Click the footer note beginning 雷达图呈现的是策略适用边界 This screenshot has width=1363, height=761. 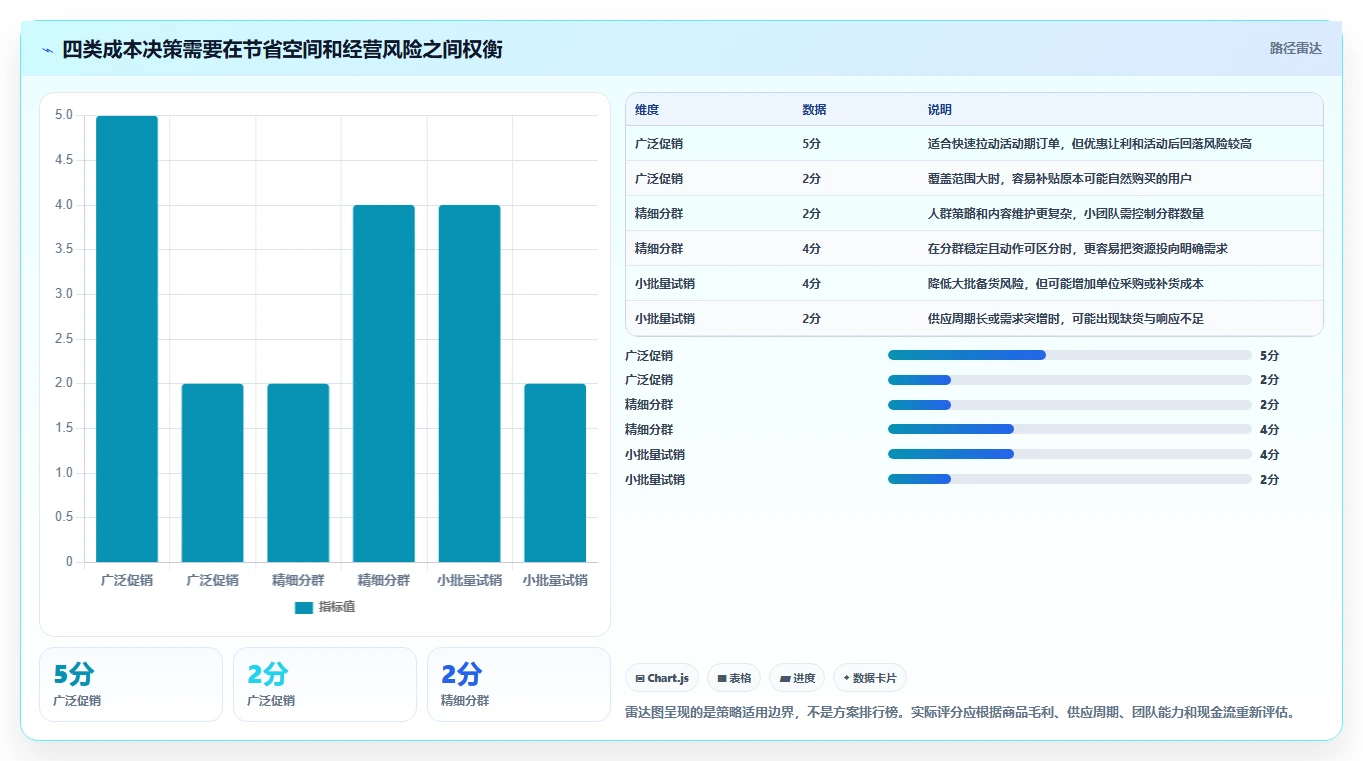pos(962,713)
